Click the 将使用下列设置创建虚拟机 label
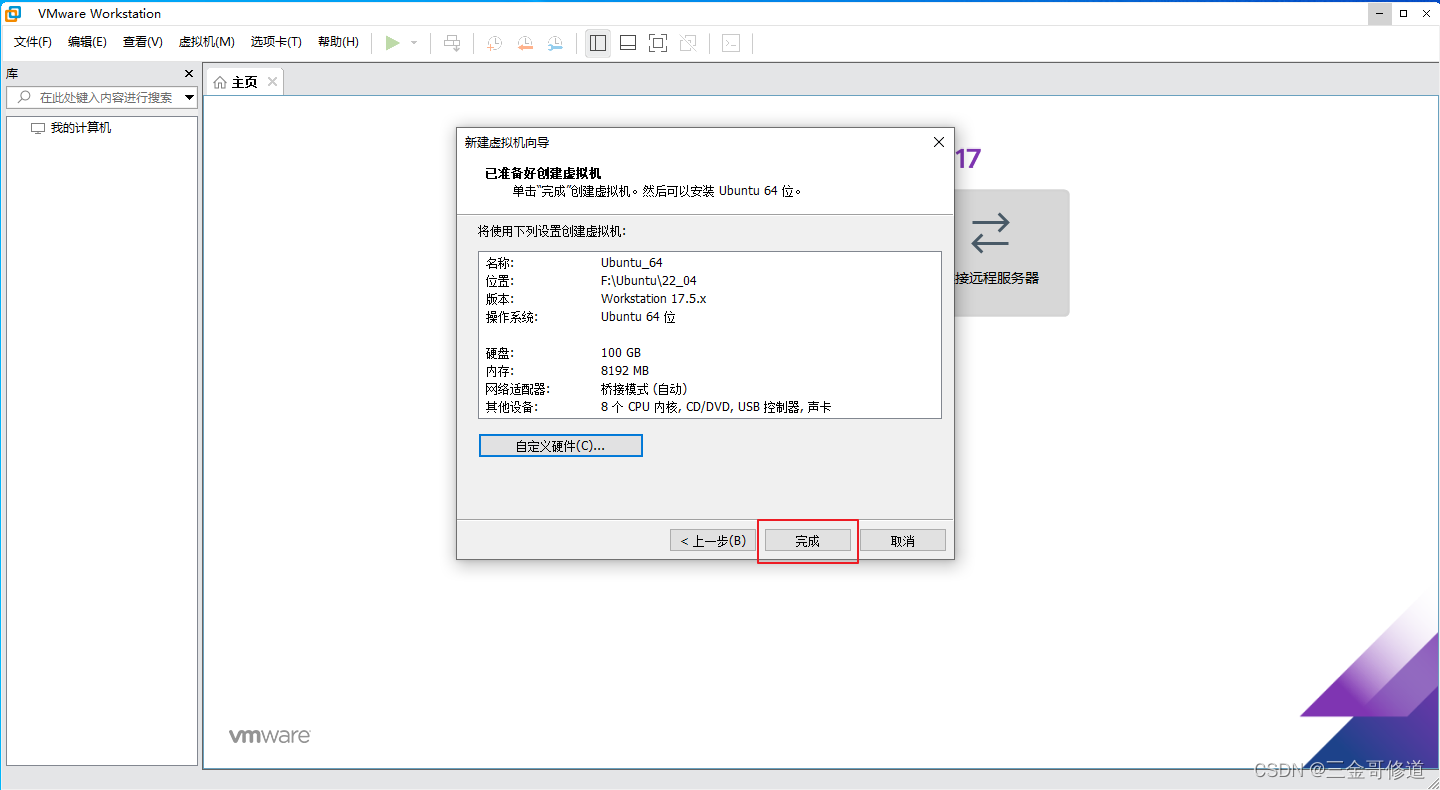The width and height of the screenshot is (1440, 790). [552, 231]
